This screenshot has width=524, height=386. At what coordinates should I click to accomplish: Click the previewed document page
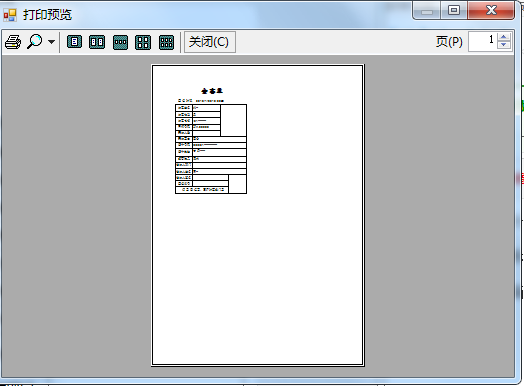click(257, 215)
